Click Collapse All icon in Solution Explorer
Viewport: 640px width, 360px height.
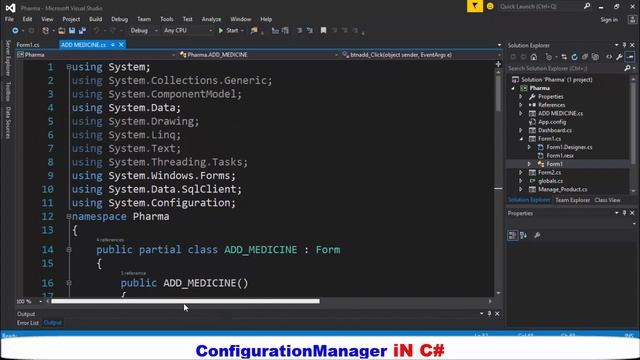[585, 57]
